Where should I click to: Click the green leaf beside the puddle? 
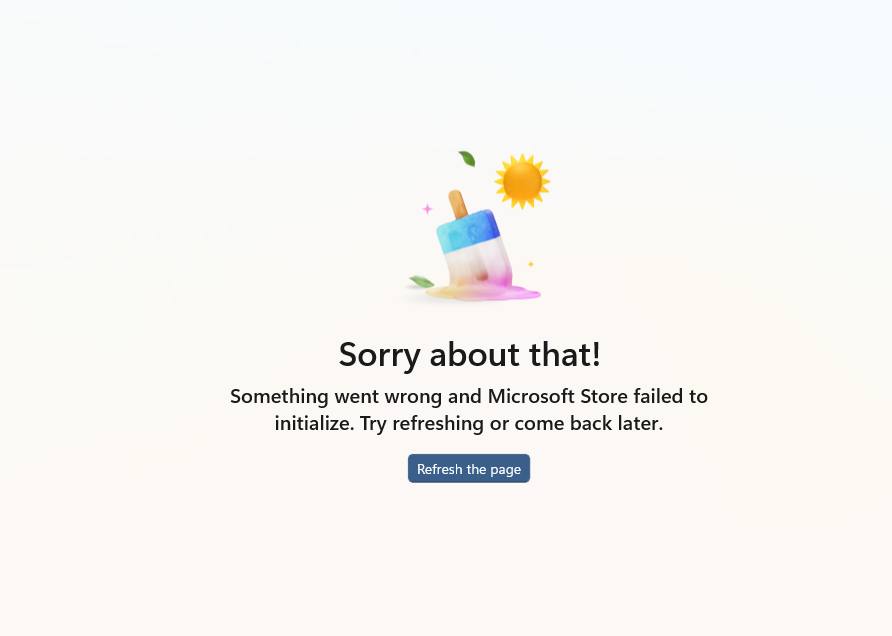click(x=422, y=282)
